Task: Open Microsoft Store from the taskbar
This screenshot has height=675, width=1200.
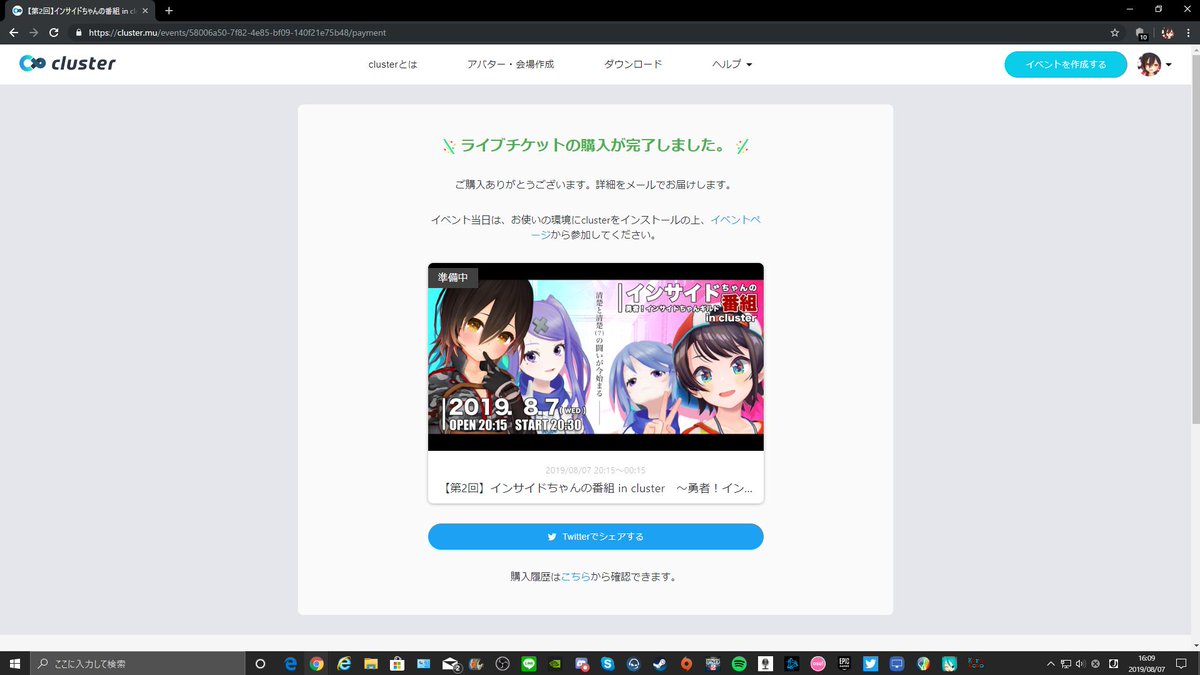Action: coord(398,663)
